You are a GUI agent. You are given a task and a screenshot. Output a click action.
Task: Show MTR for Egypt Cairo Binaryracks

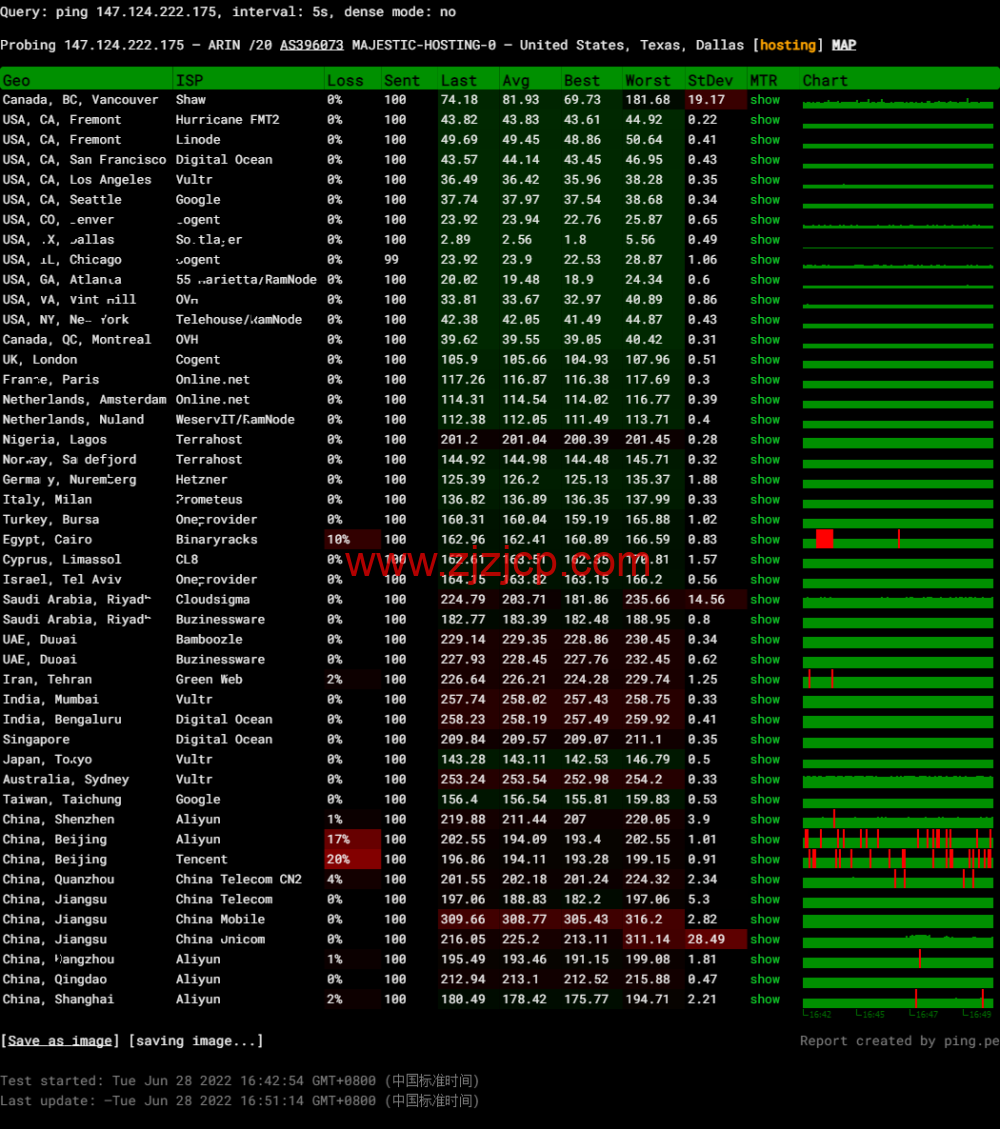tap(765, 540)
